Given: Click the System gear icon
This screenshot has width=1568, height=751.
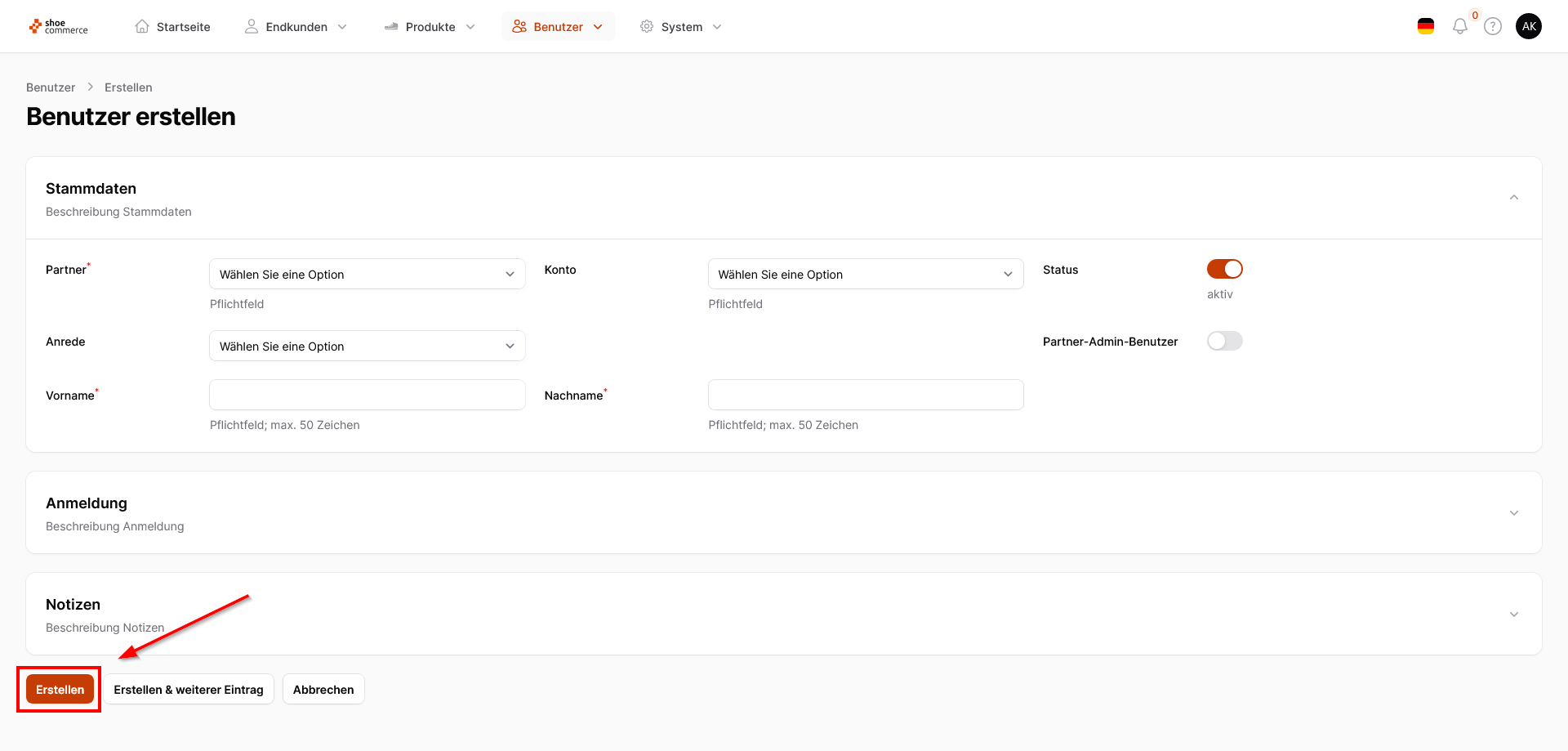Looking at the screenshot, I should pyautogui.click(x=647, y=27).
